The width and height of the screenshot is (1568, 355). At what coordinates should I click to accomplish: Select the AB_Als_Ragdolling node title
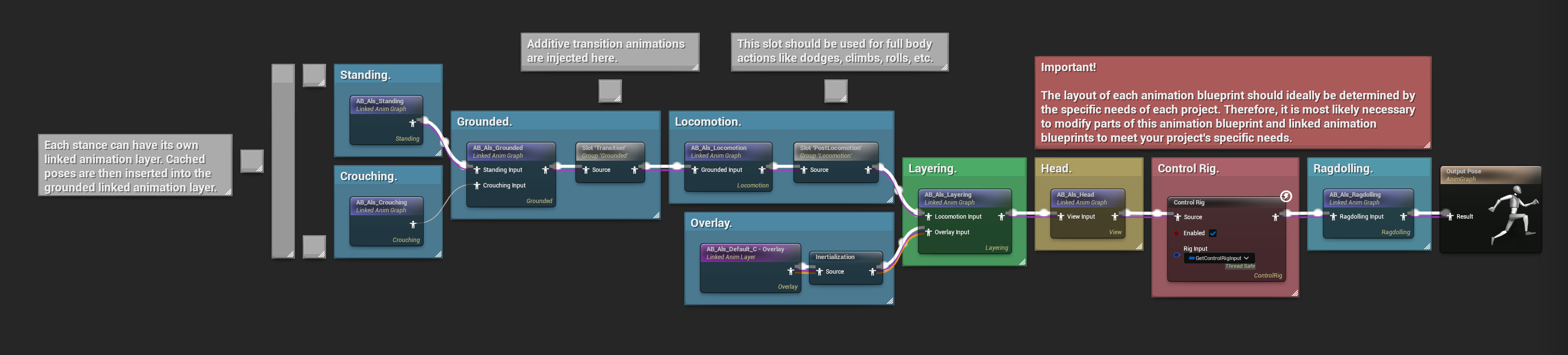pos(1355,195)
